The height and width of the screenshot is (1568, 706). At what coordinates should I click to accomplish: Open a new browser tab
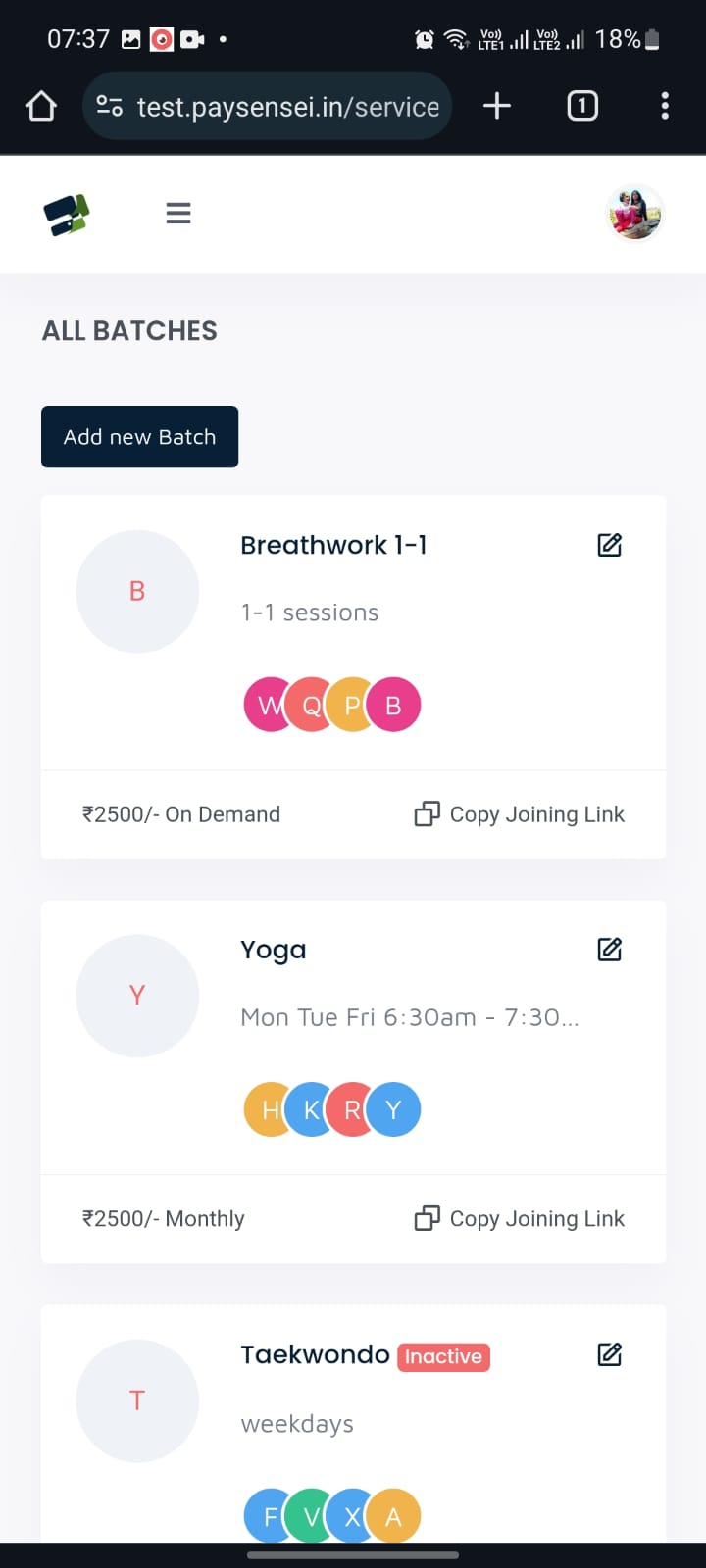point(497,106)
